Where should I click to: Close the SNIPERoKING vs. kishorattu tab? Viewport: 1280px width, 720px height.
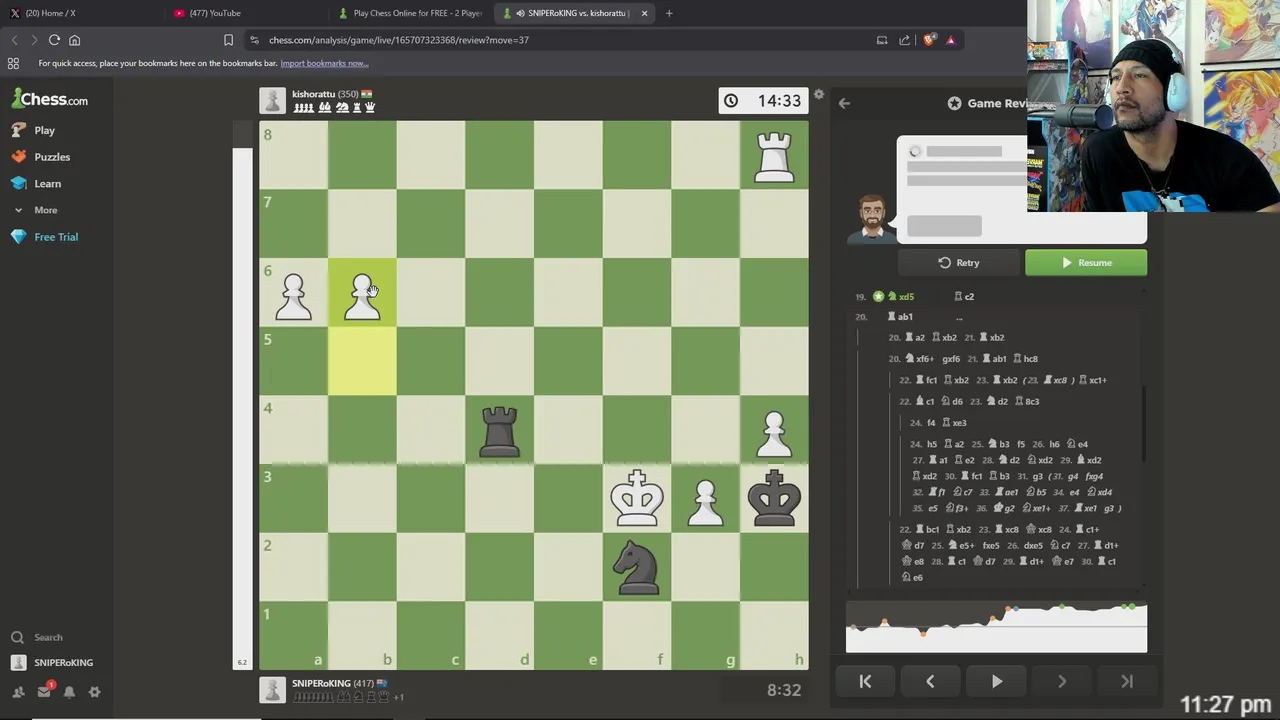[x=644, y=13]
